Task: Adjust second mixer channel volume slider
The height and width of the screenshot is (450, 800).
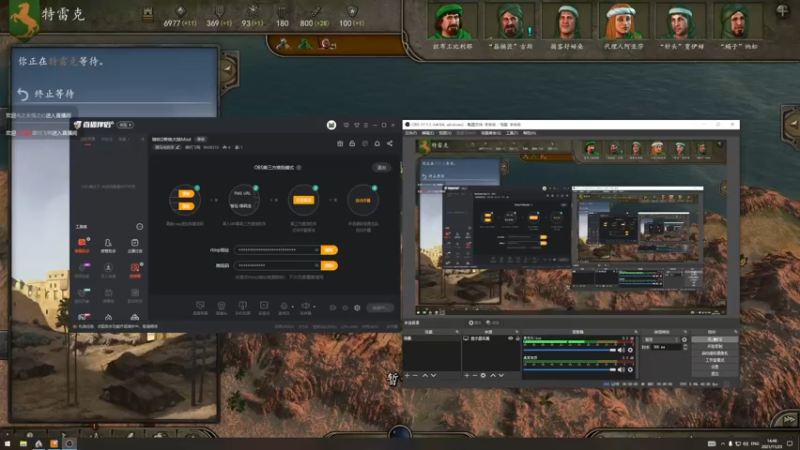Action: point(569,369)
